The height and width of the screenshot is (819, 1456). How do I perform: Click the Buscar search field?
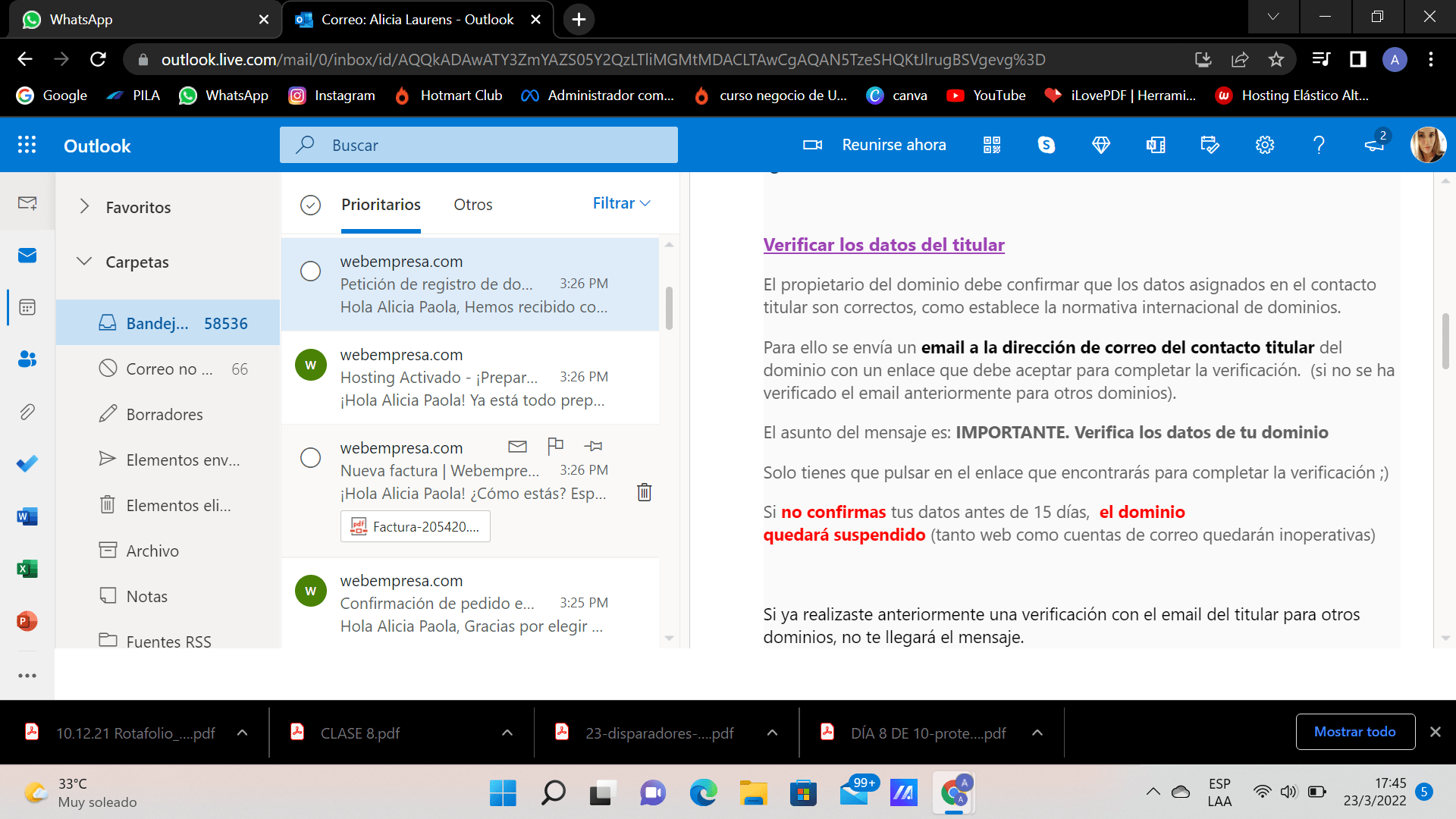click(x=479, y=145)
